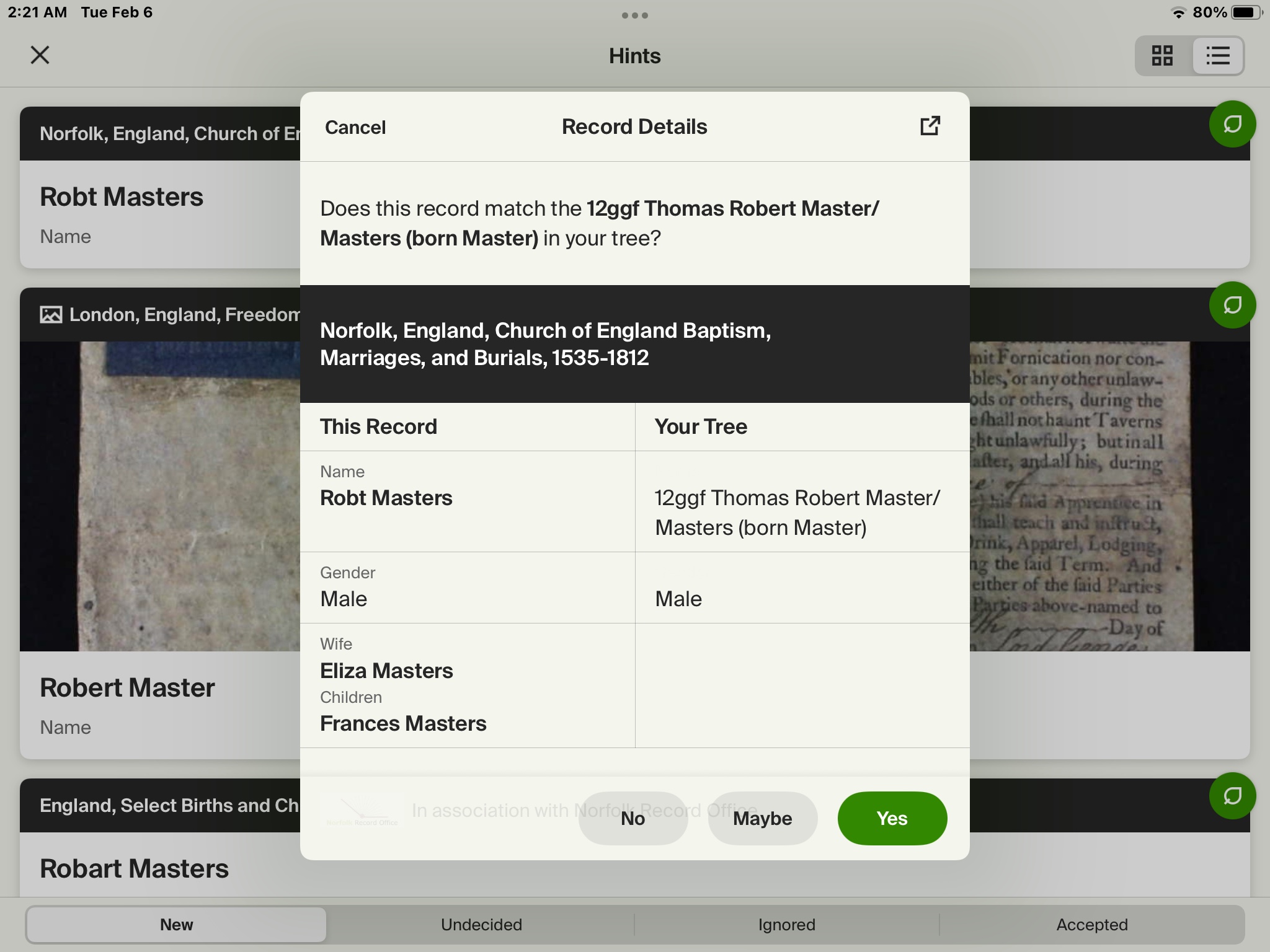
Task: Tap image icon beside London, England, Freedom
Action: coord(51,315)
